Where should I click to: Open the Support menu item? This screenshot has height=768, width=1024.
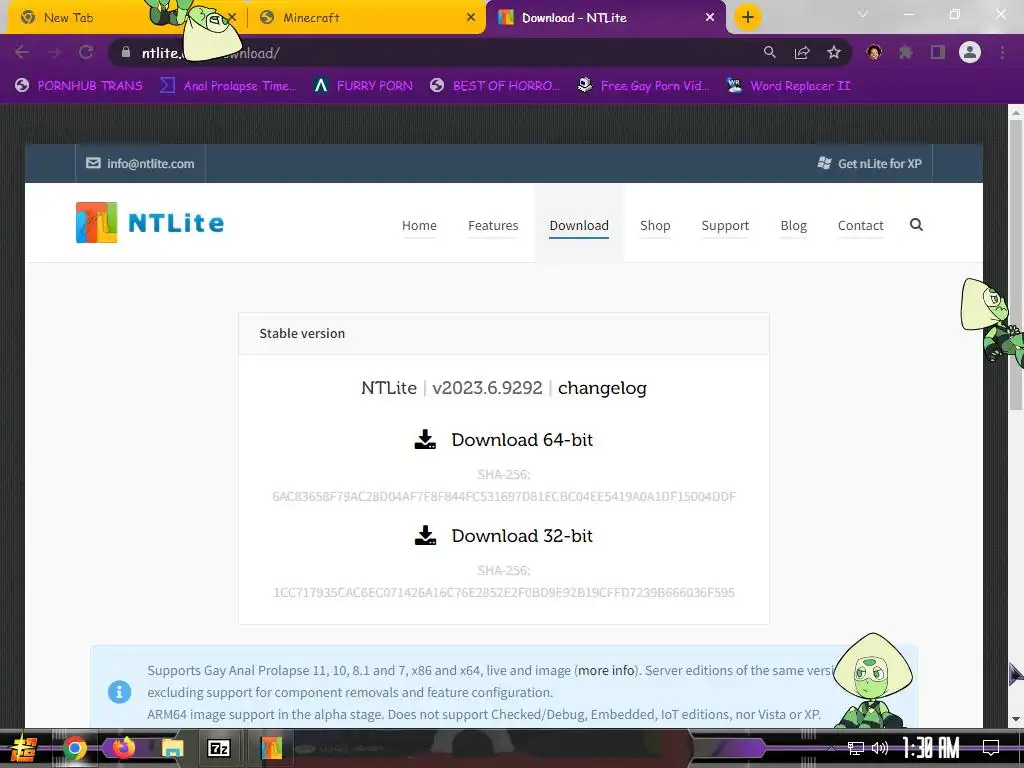[x=725, y=225]
